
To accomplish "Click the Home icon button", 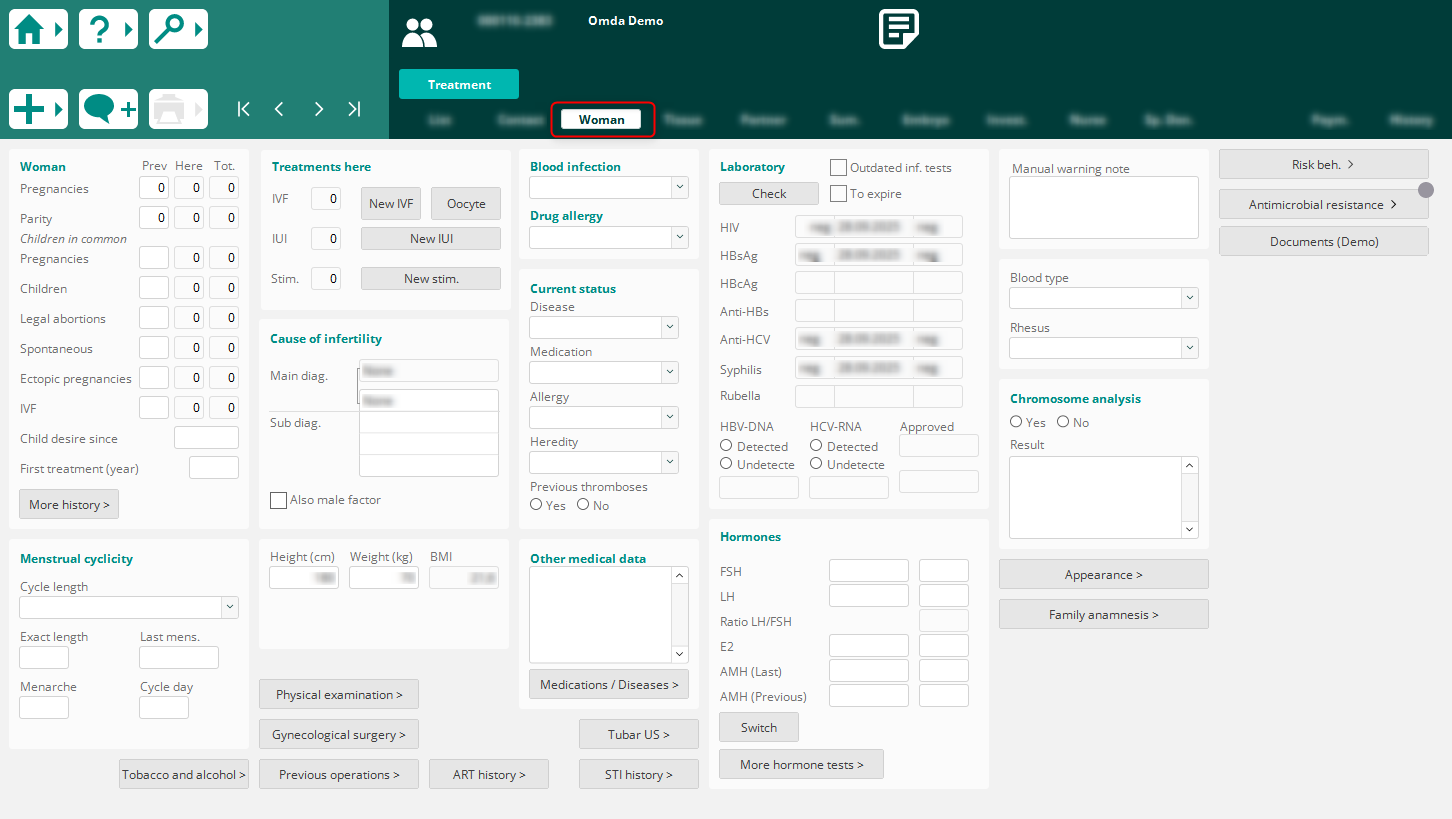I will coord(38,29).
